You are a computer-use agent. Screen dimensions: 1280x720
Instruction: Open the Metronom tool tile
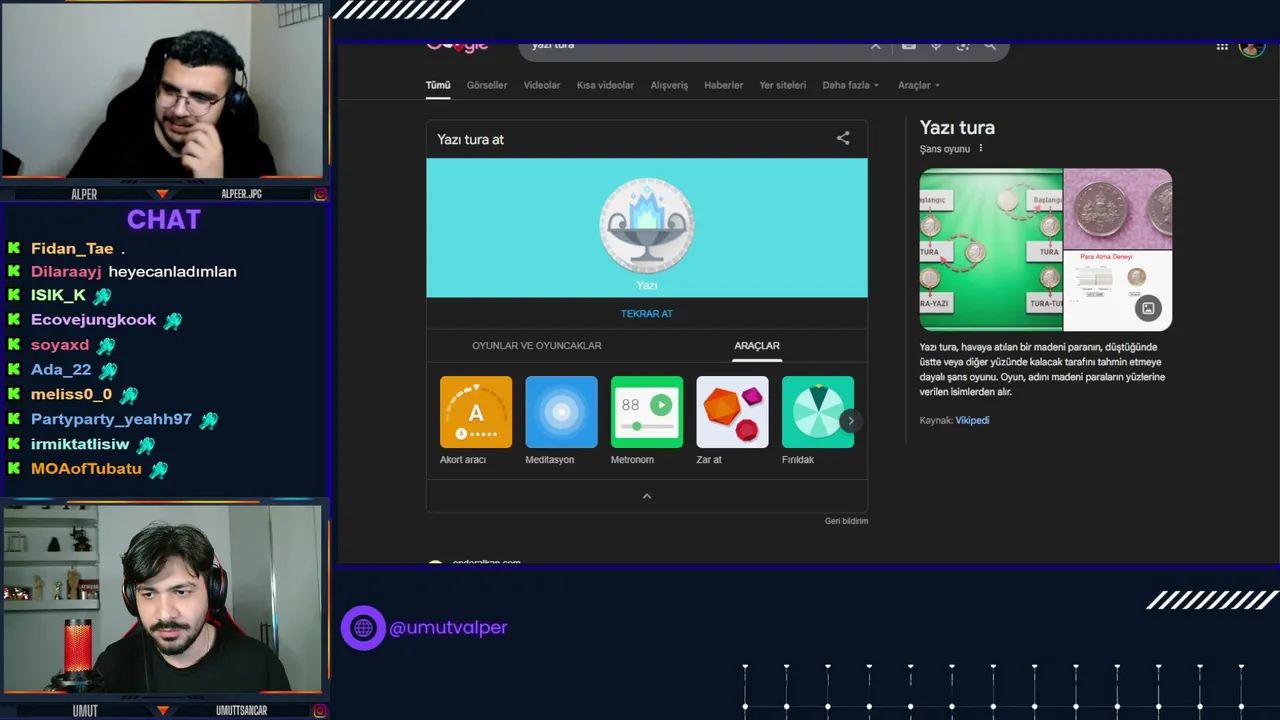pos(647,412)
